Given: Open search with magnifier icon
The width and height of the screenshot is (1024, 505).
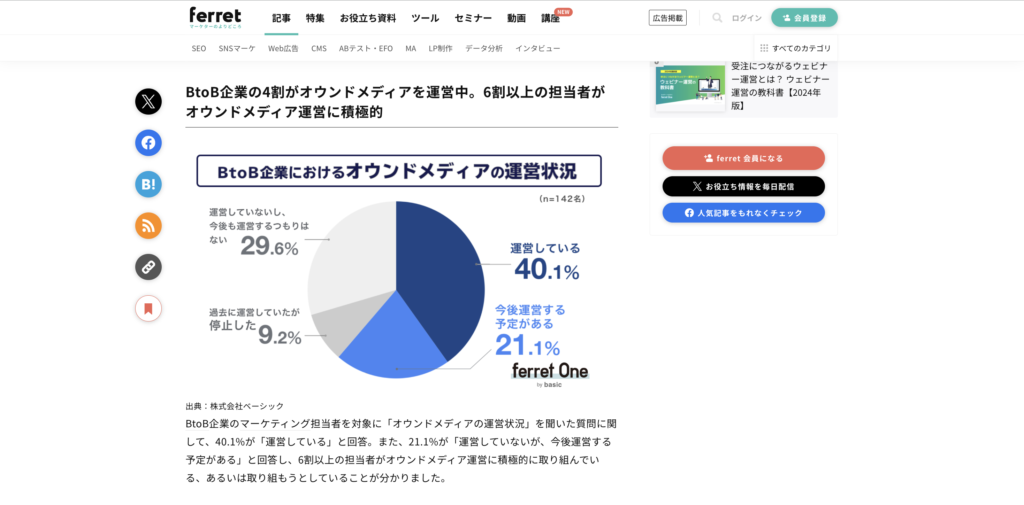Looking at the screenshot, I should (x=717, y=18).
